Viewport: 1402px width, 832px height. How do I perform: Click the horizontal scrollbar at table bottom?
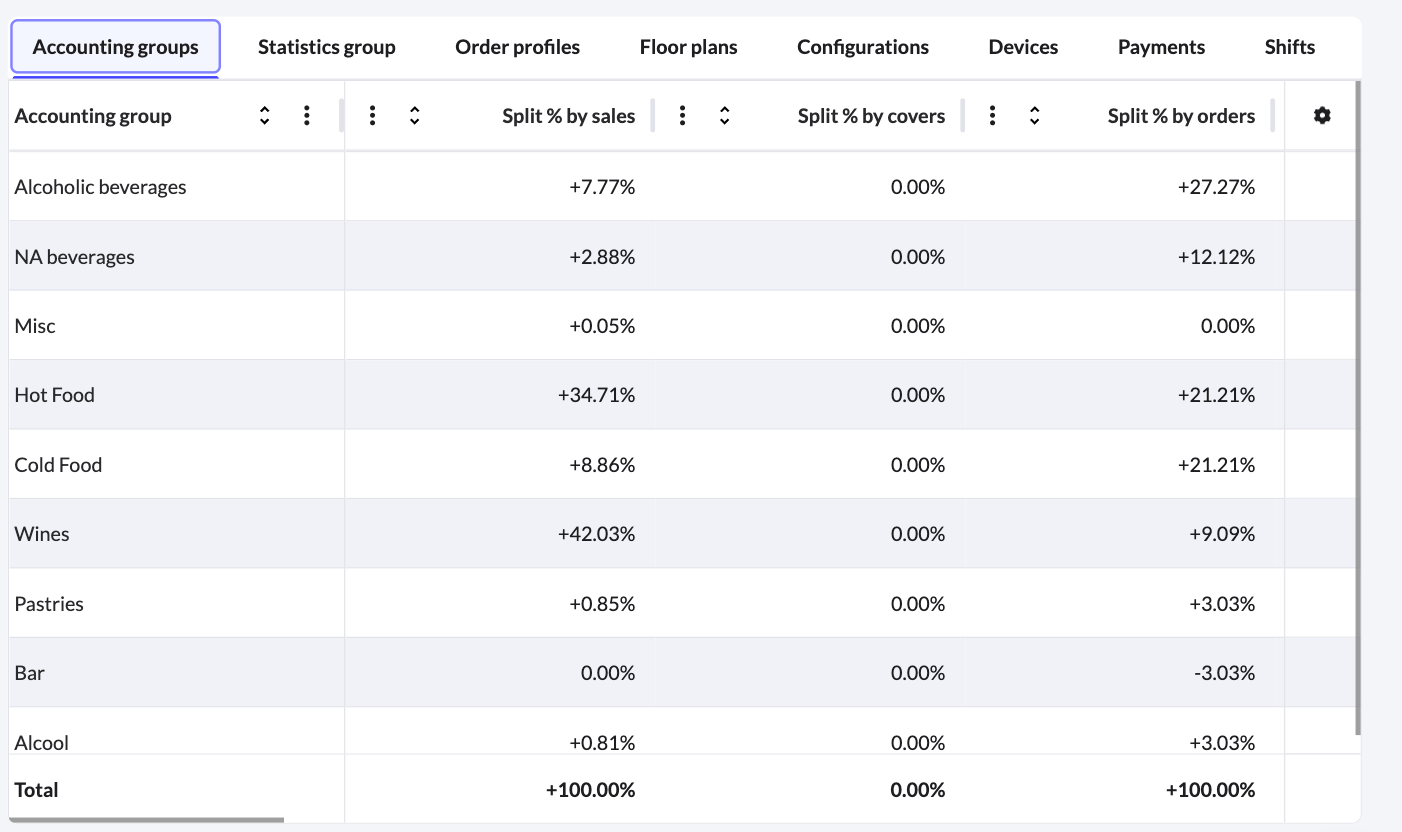click(x=150, y=820)
